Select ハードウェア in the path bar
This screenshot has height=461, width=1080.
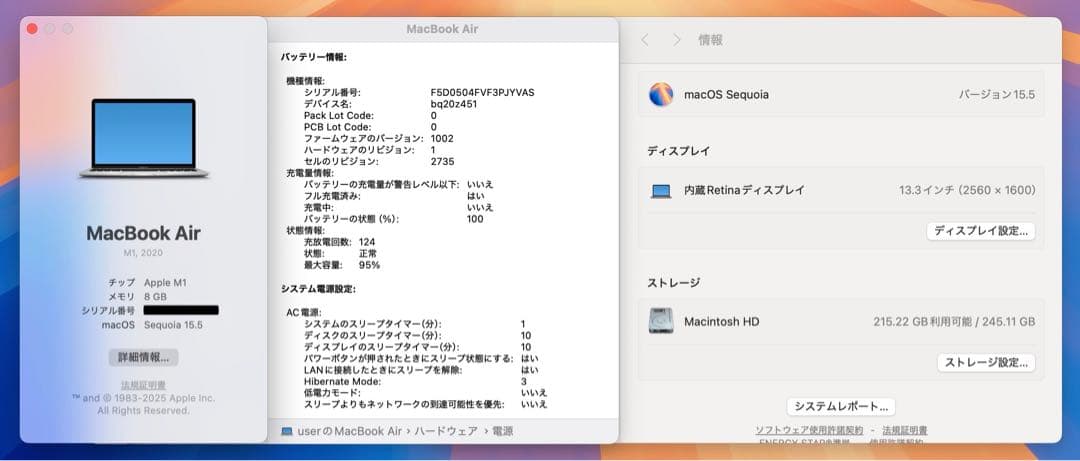[x=446, y=431]
